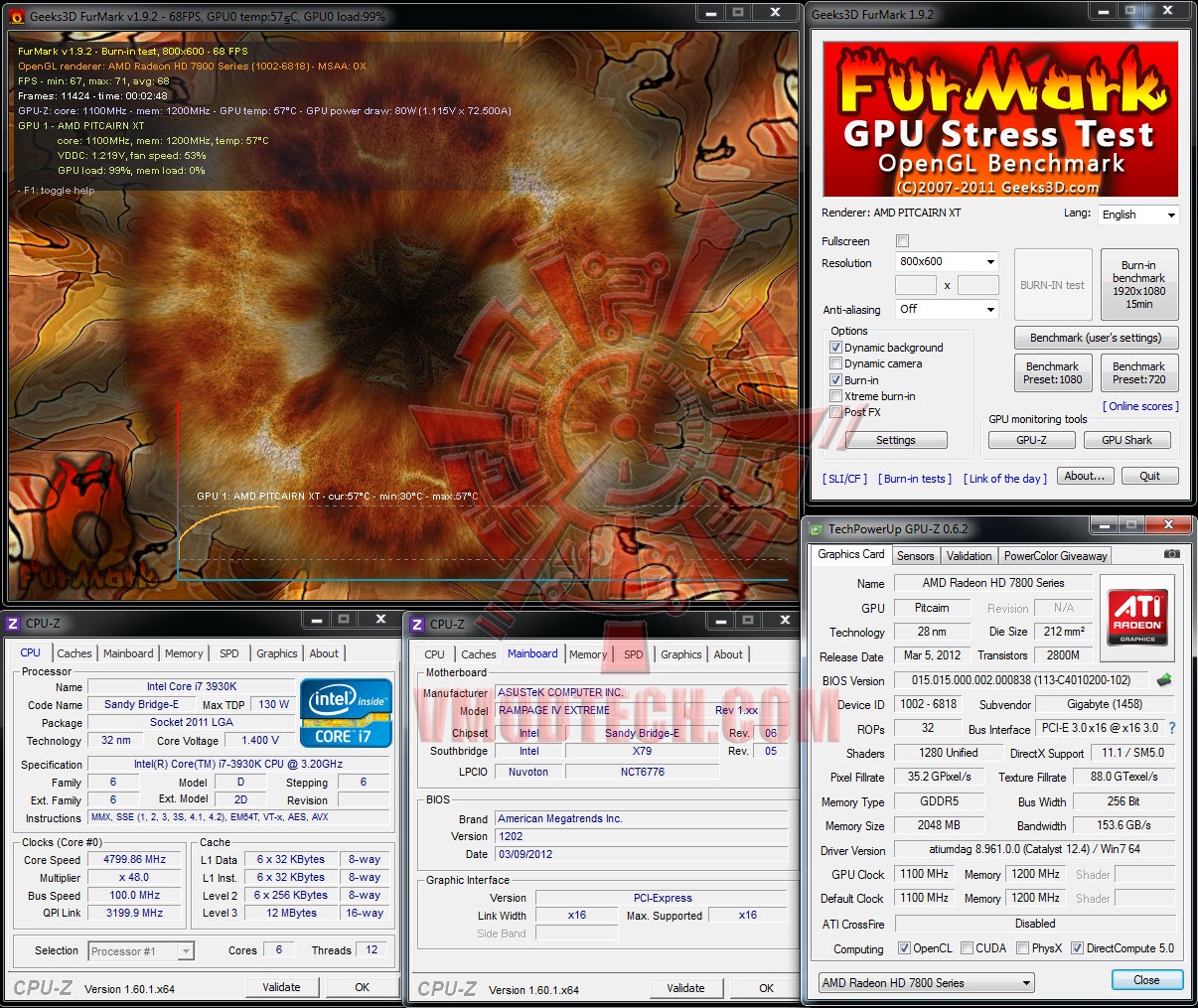Toggle PhysX checkbox in GPU-Z
Image resolution: width=1198 pixels, height=1008 pixels.
pos(1022,948)
